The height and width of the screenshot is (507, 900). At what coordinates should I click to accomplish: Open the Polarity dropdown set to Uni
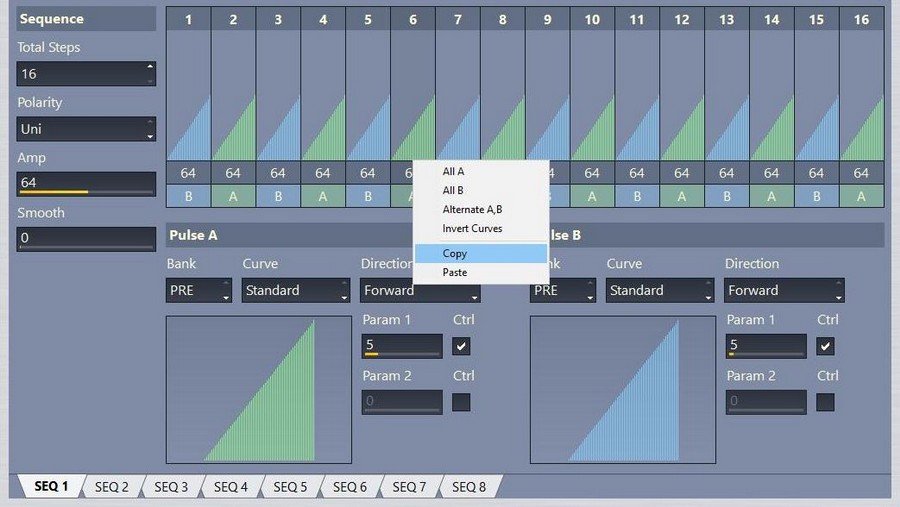(86, 129)
